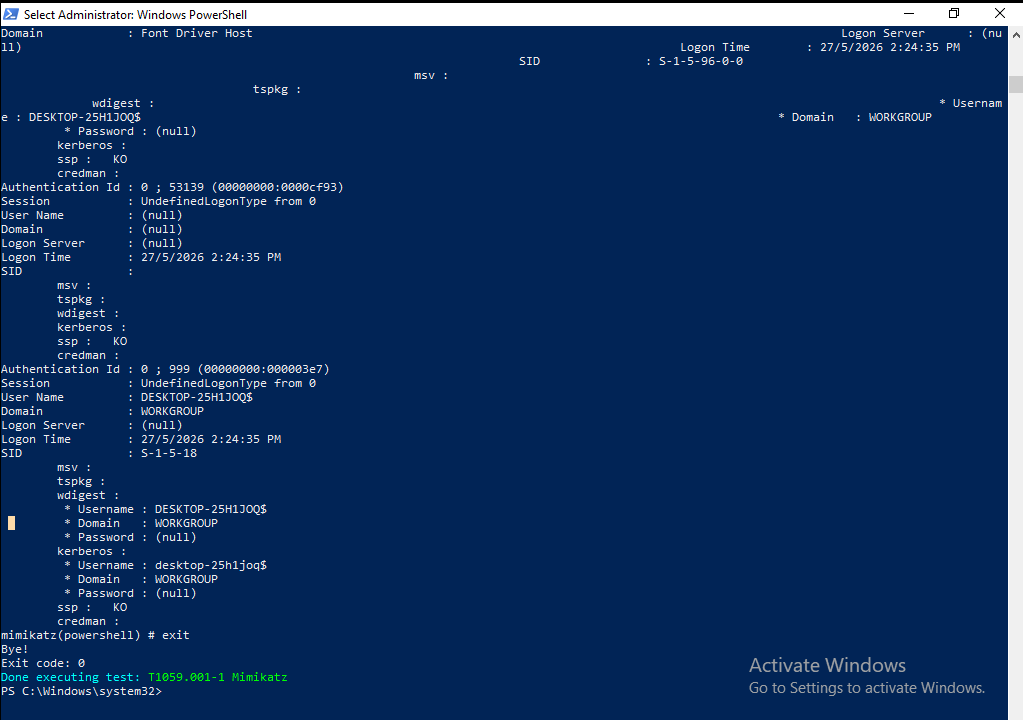Click the selection cursor block beside the wdigest Domain line
The height and width of the screenshot is (720, 1023).
[x=11, y=523]
